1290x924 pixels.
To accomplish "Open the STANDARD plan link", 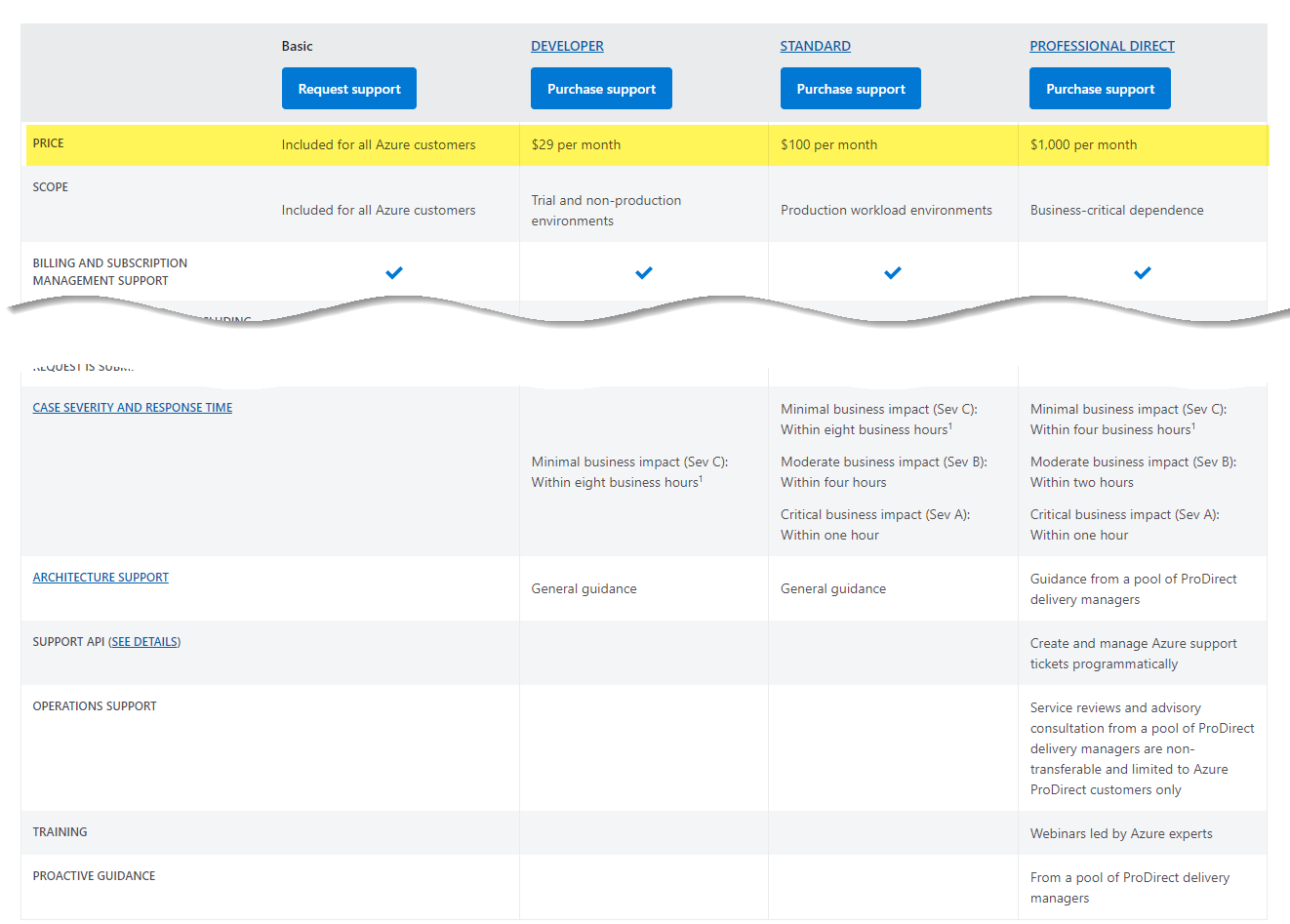I will click(815, 46).
